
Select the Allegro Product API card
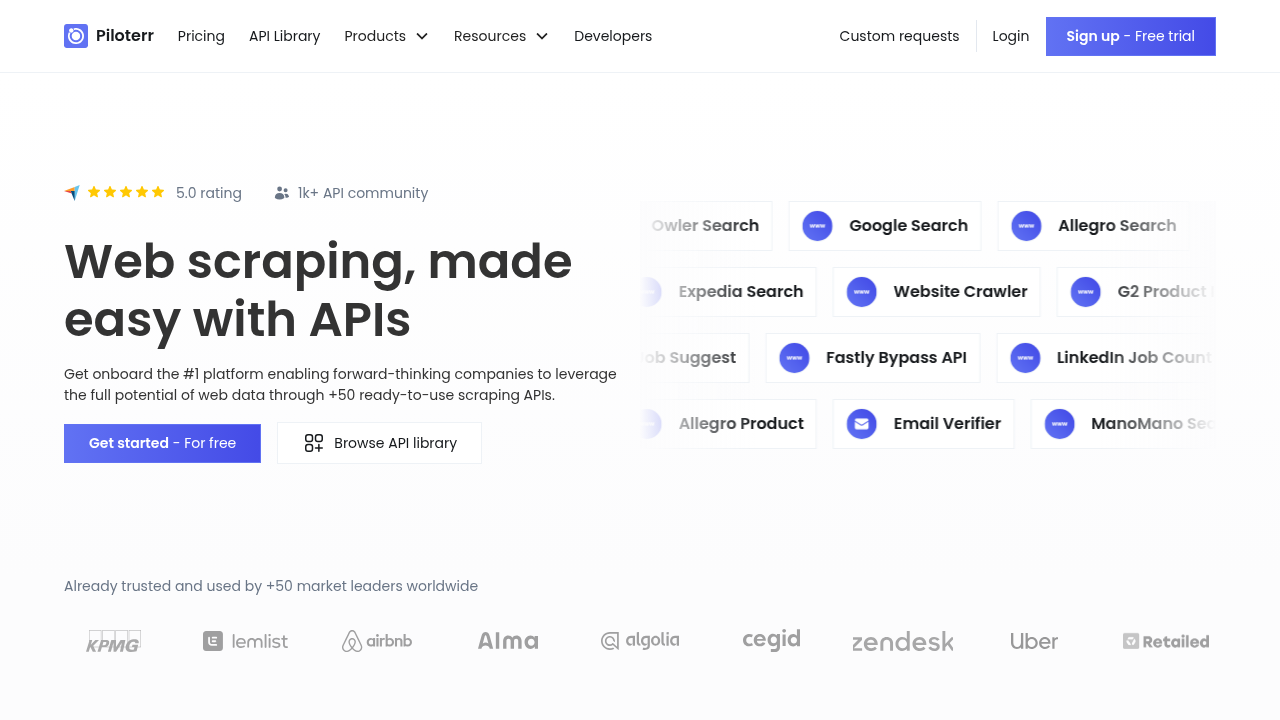point(728,424)
